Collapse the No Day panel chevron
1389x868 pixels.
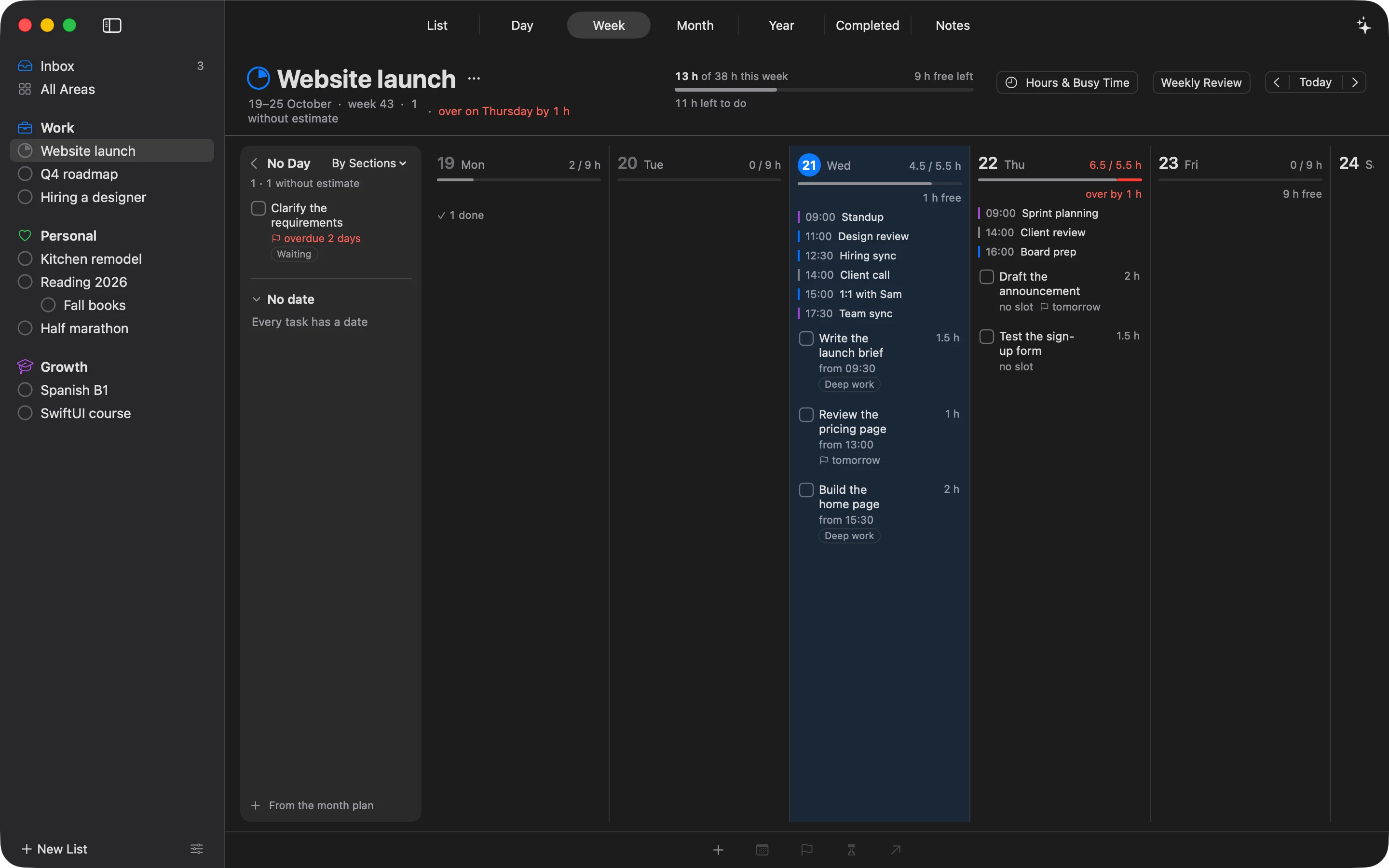254,163
